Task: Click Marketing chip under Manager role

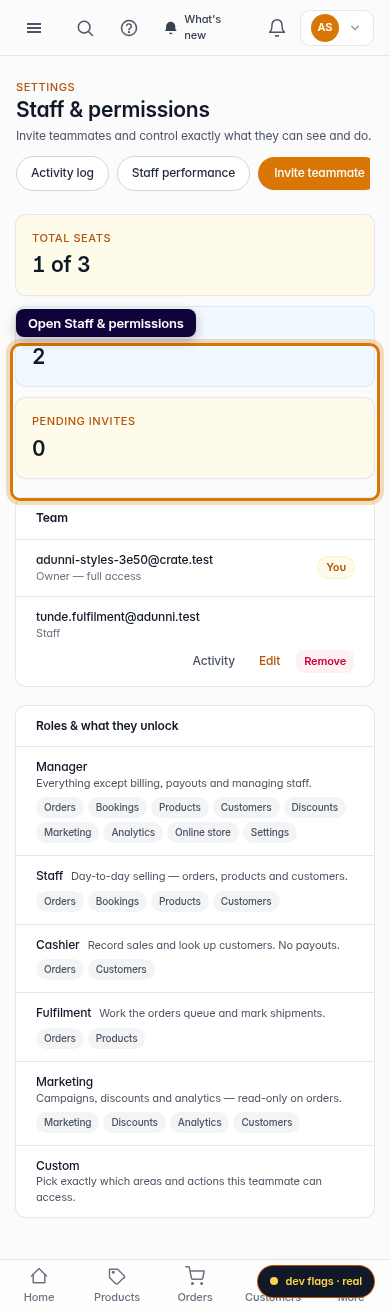Action: 68,832
